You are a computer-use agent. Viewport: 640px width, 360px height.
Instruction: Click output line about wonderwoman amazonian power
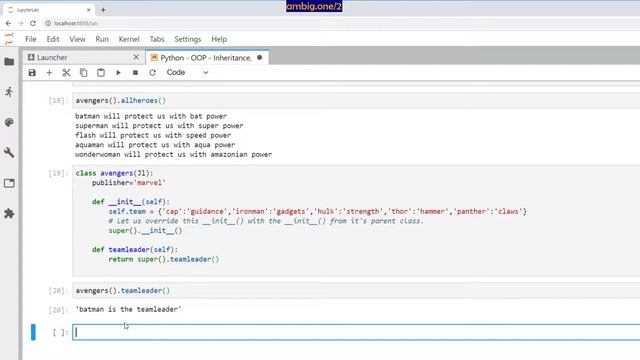pos(173,154)
